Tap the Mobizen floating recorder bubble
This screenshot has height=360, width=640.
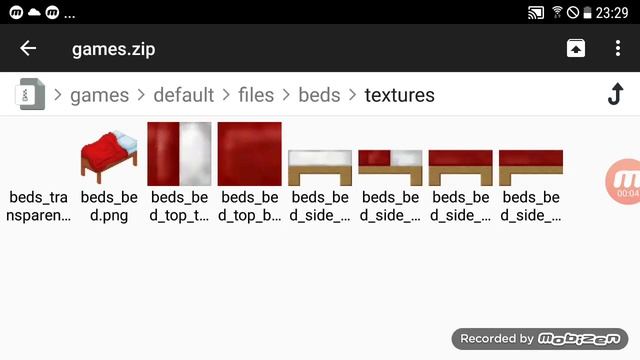[x=623, y=181]
